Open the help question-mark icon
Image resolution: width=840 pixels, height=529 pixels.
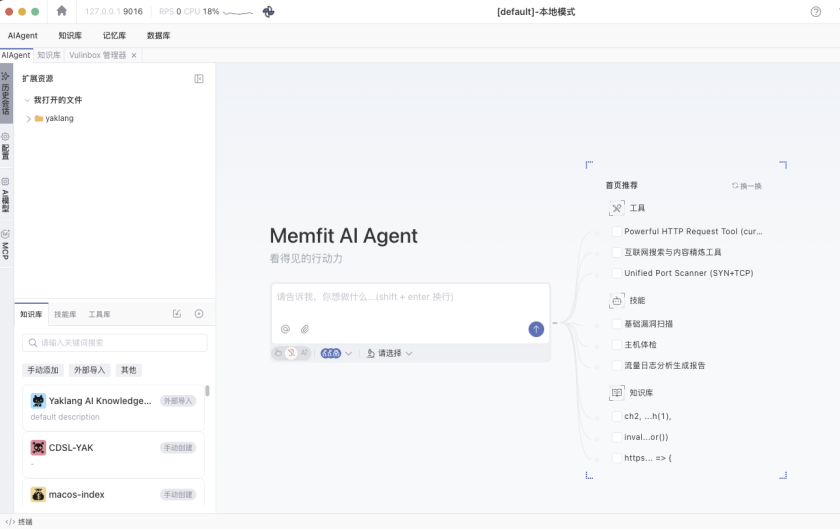click(815, 12)
